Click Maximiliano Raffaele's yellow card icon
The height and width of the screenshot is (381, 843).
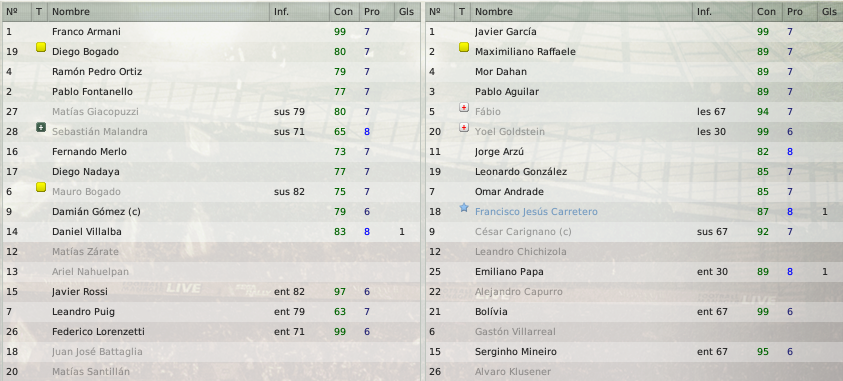pyautogui.click(x=464, y=48)
